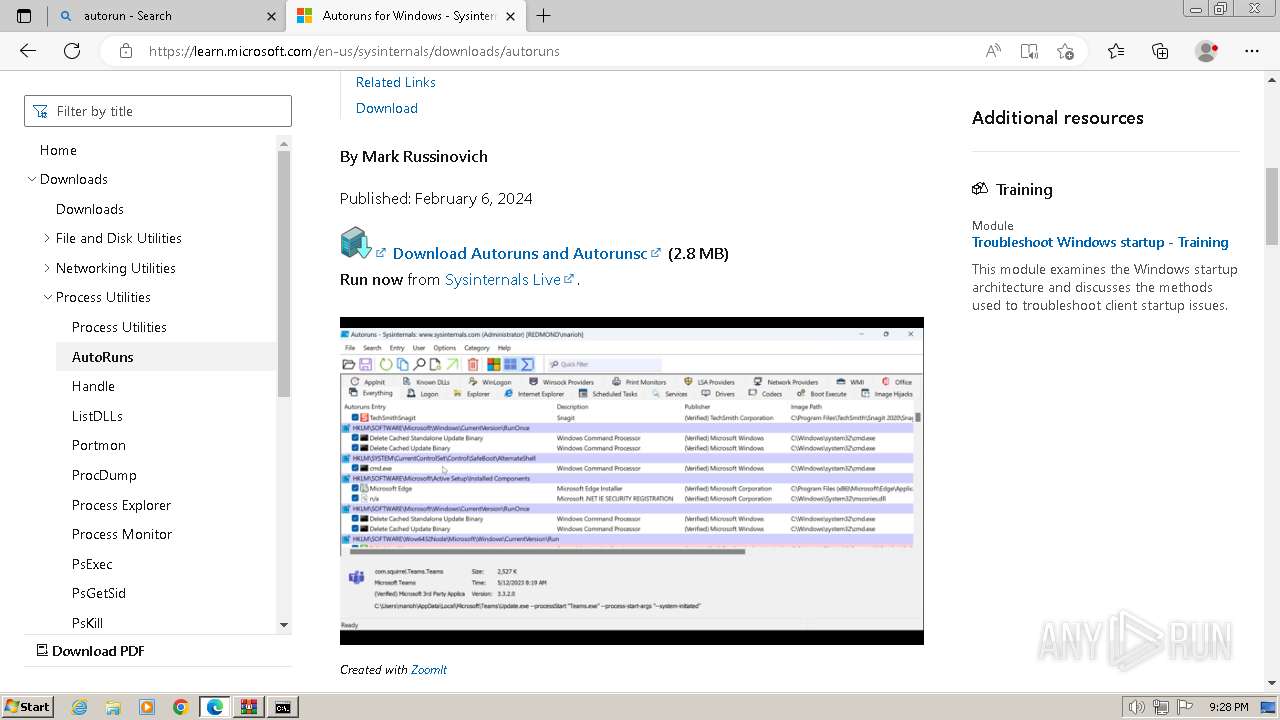Open the browser profile menu
The image size is (1280, 720).
pyautogui.click(x=1207, y=51)
